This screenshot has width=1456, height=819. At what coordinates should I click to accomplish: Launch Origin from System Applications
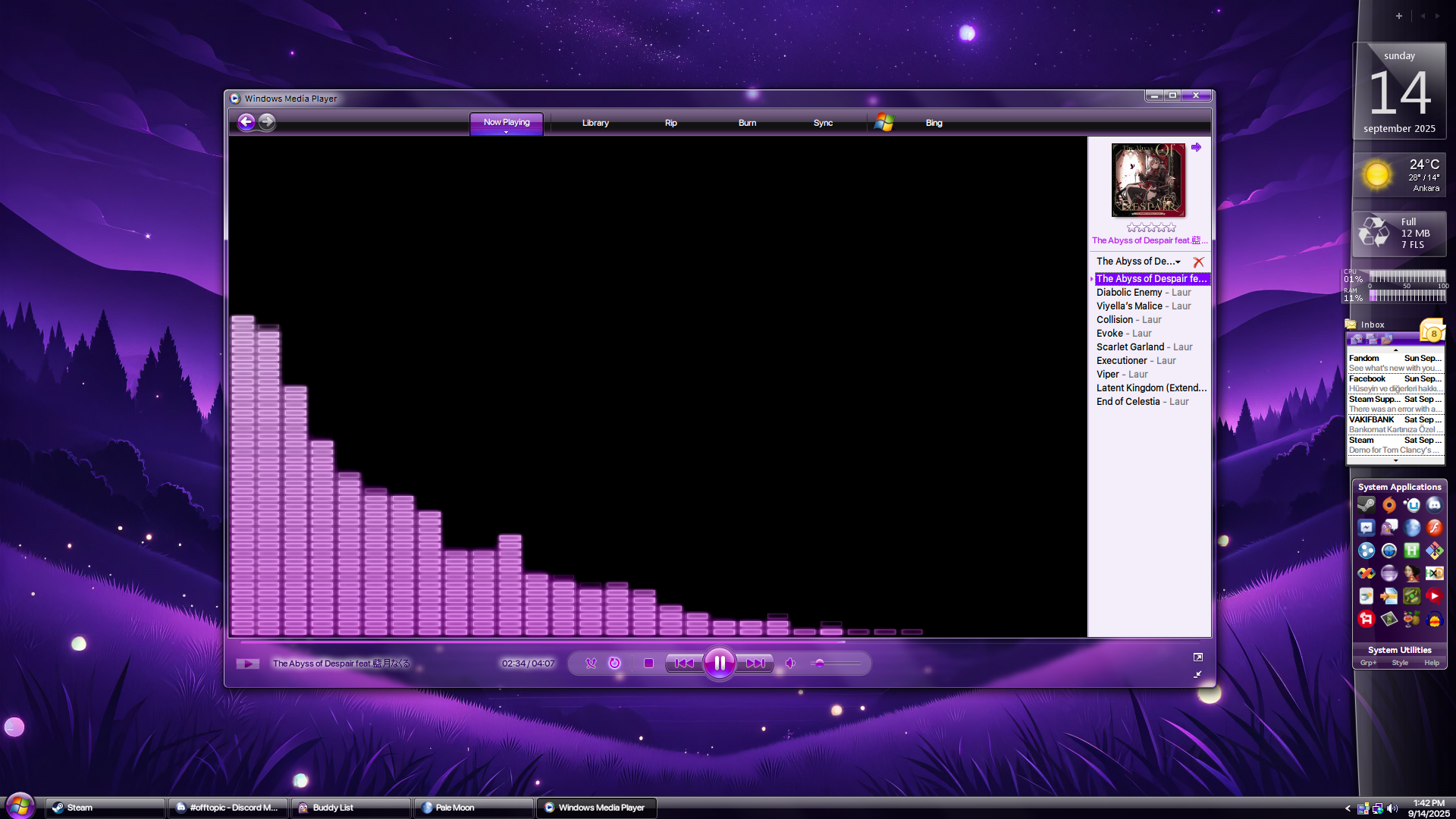coord(1389,505)
